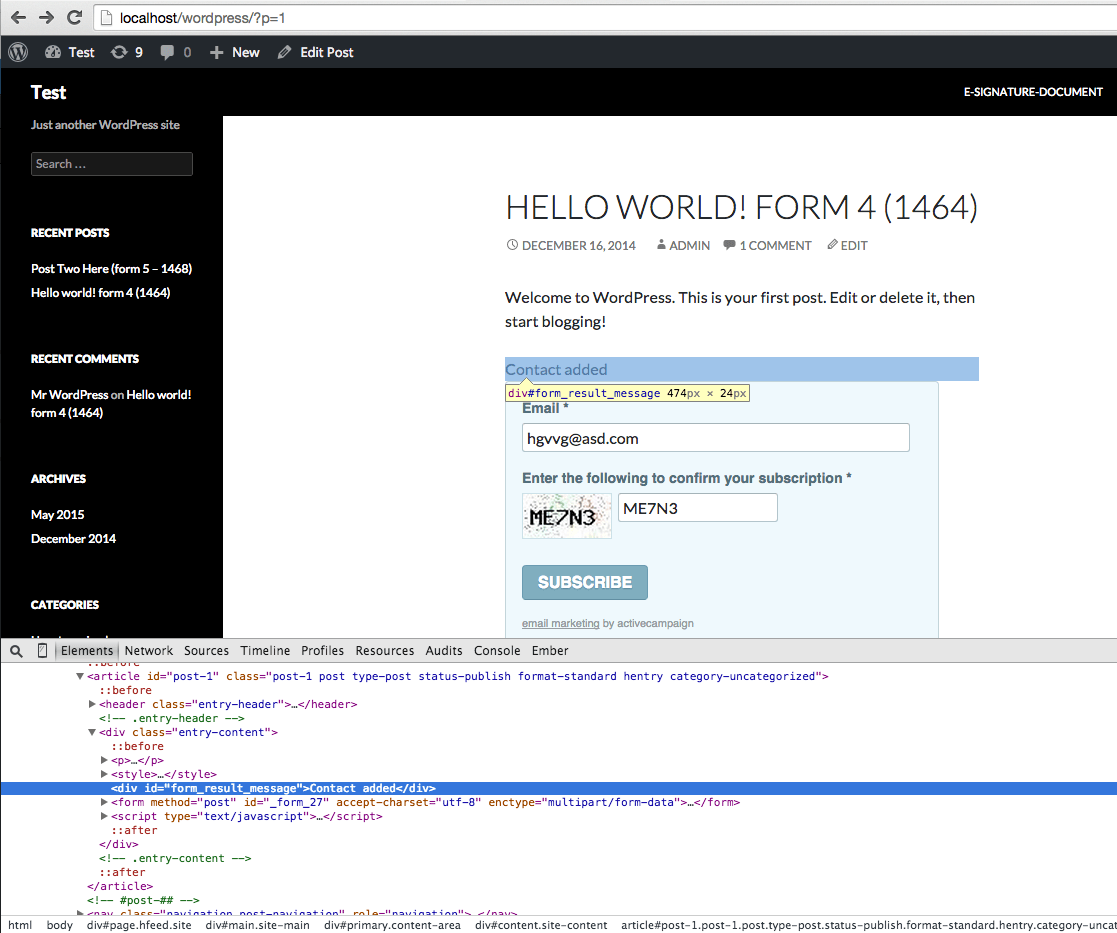
Task: Click the browser back arrow
Action: (18, 18)
